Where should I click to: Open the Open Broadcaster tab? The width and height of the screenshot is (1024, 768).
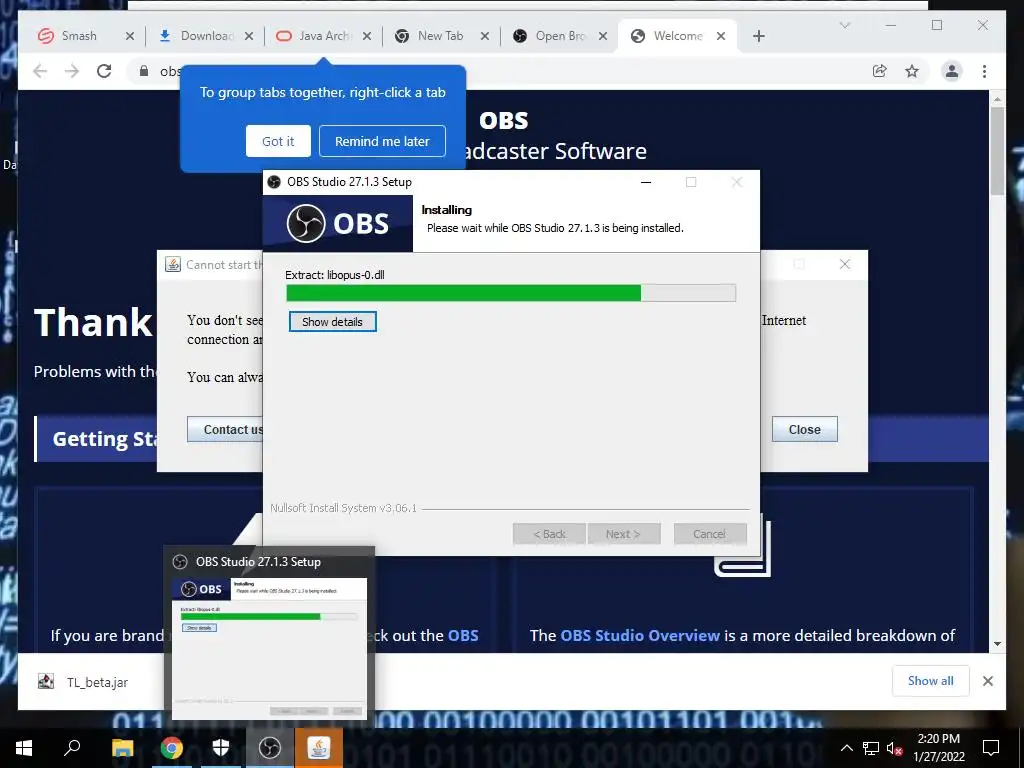[x=559, y=36]
